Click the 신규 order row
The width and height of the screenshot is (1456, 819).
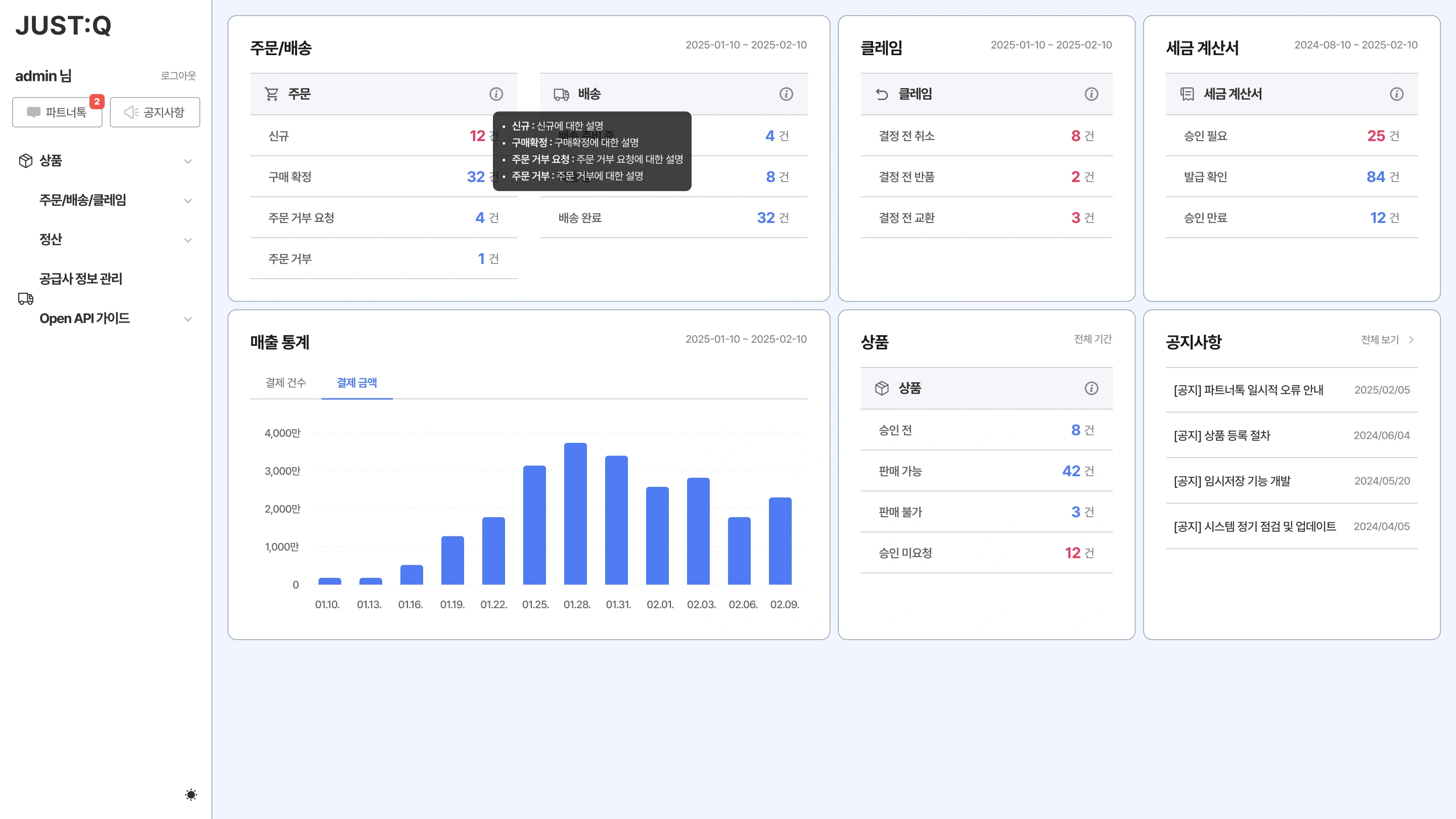384,135
